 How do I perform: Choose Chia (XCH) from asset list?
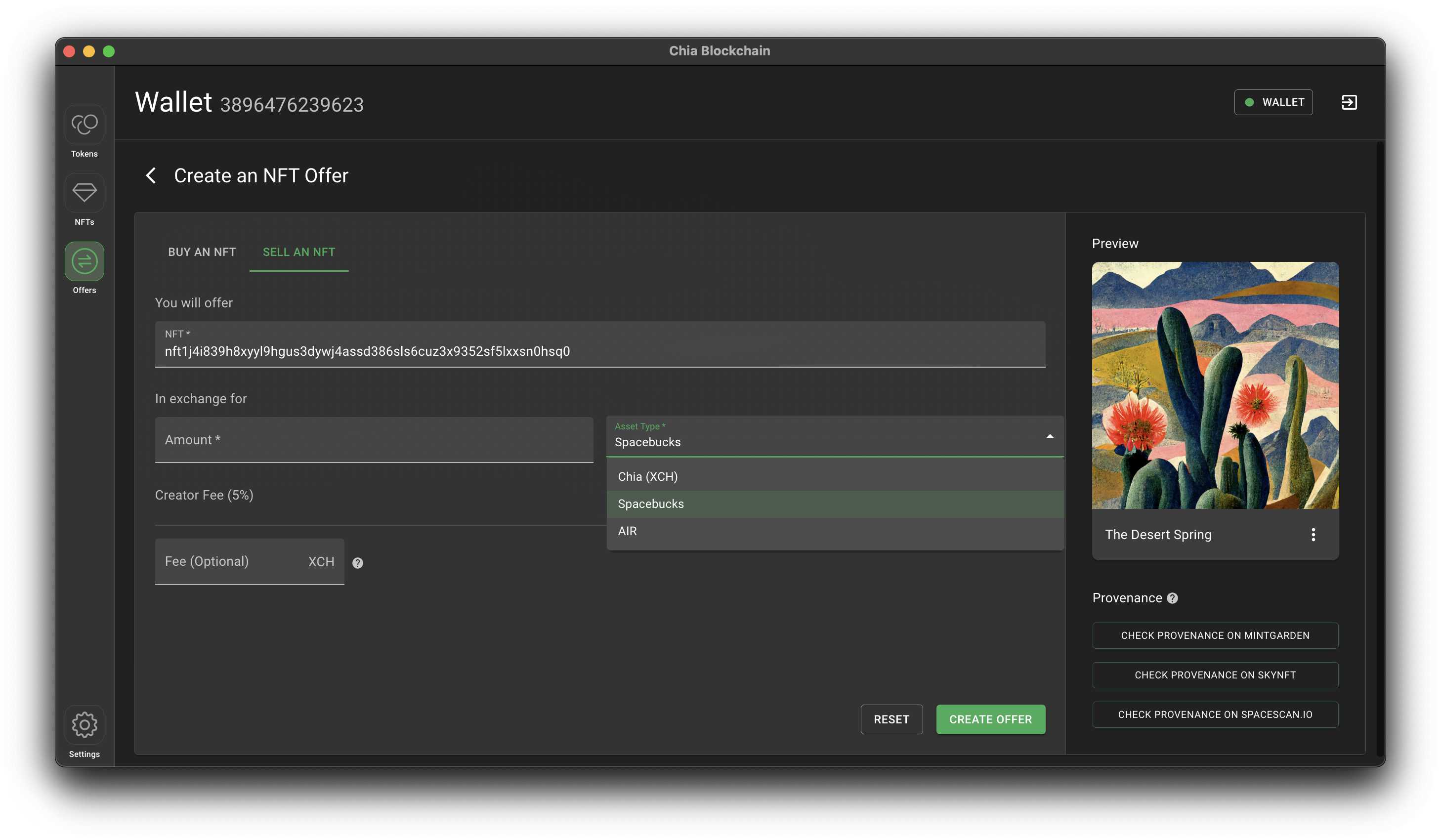point(836,477)
